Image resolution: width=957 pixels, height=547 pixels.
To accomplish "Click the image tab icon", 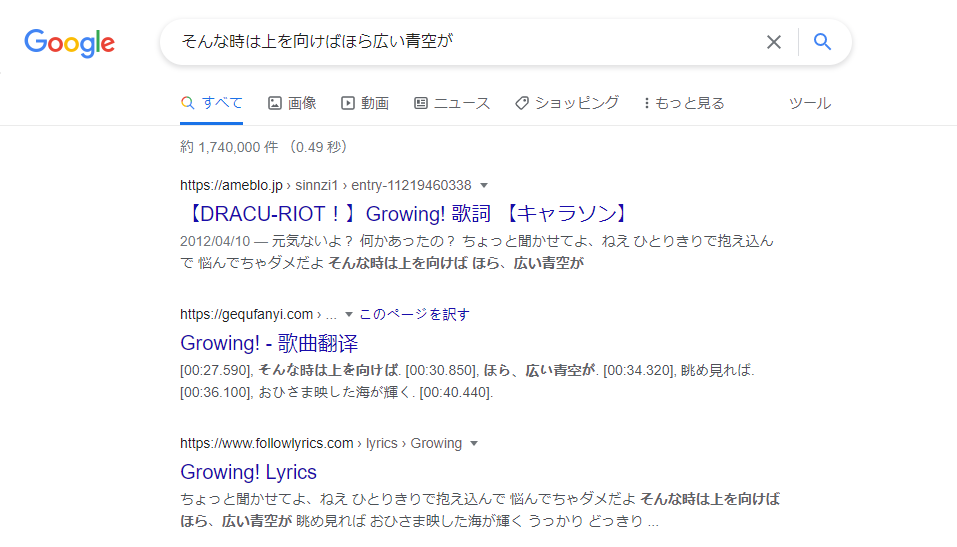I will tap(275, 103).
